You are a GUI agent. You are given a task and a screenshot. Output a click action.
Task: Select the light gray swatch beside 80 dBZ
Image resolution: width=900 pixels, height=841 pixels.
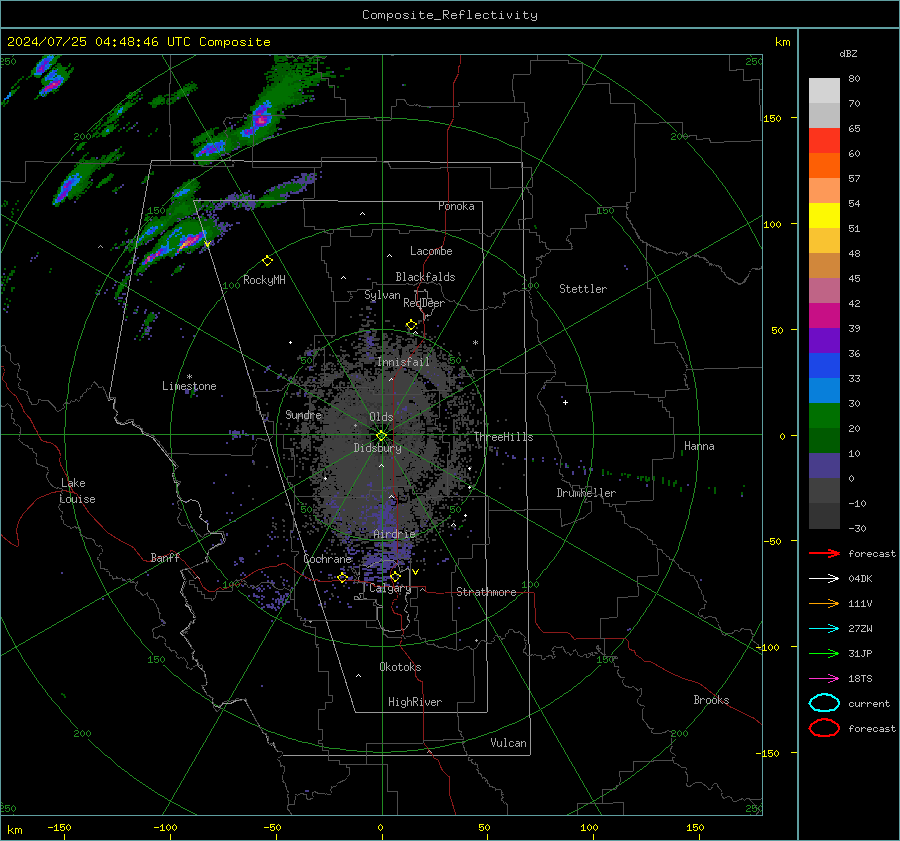click(x=824, y=90)
